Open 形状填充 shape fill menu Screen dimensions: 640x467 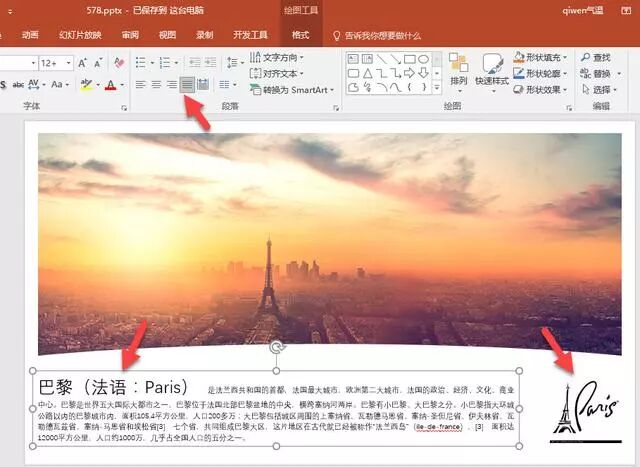pyautogui.click(x=540, y=58)
